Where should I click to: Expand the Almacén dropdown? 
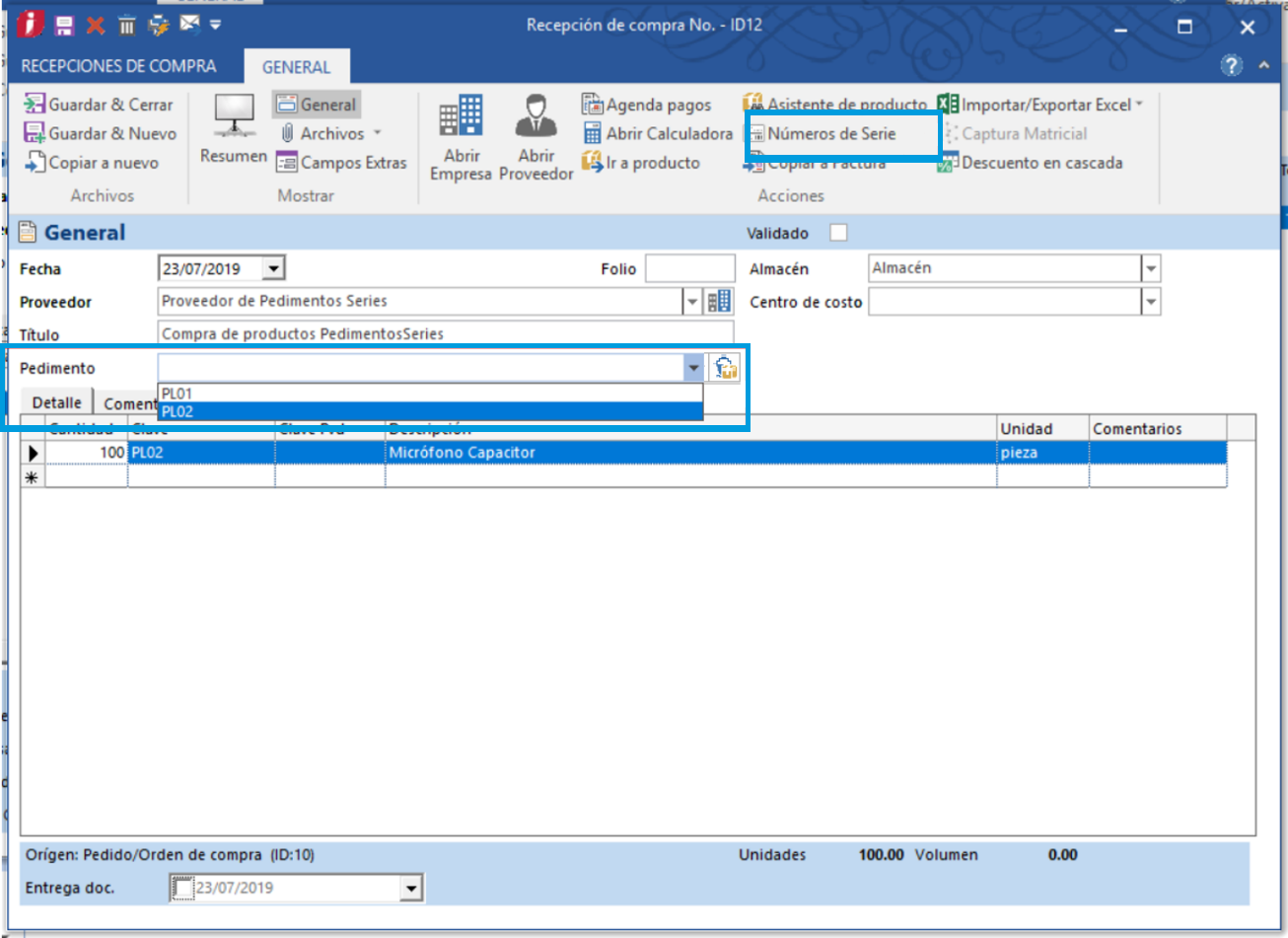(1151, 268)
